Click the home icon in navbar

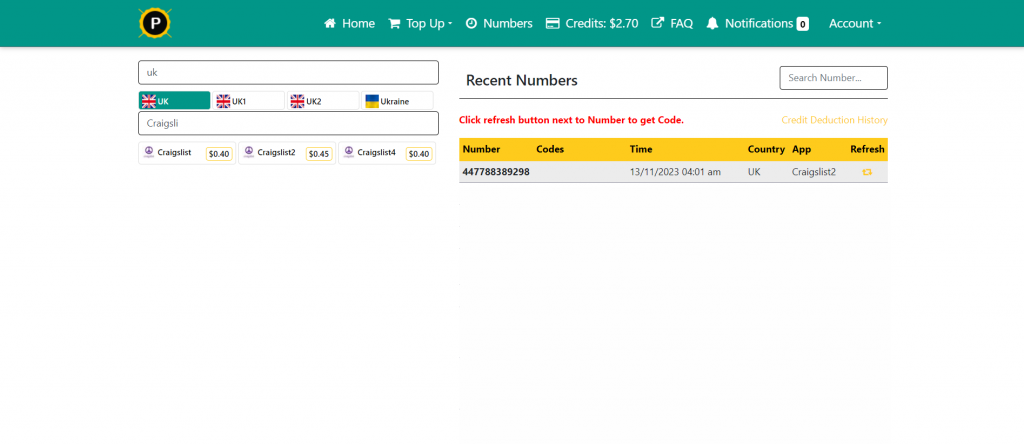click(x=330, y=24)
